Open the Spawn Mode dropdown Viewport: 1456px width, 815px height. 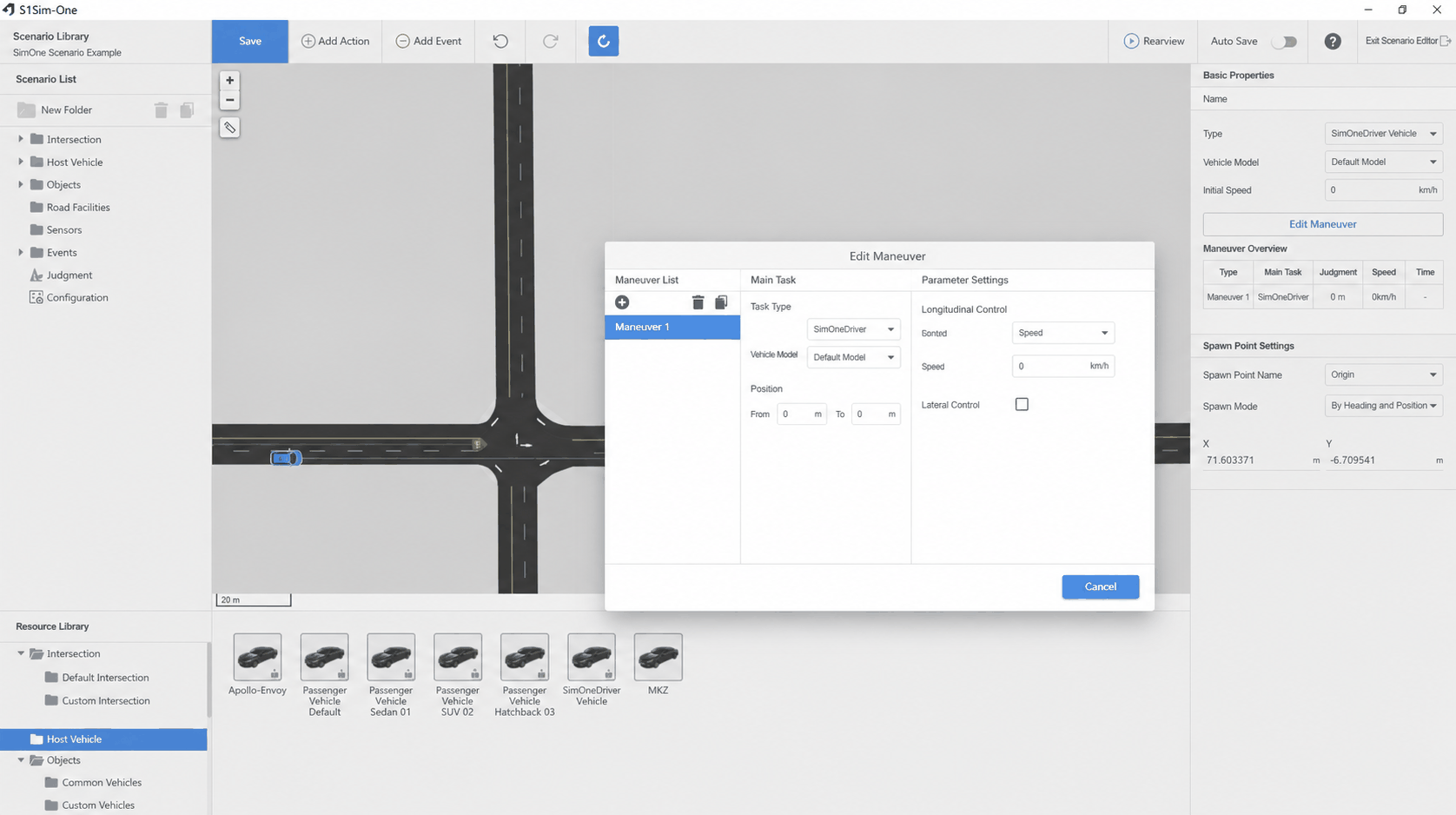pos(1384,406)
